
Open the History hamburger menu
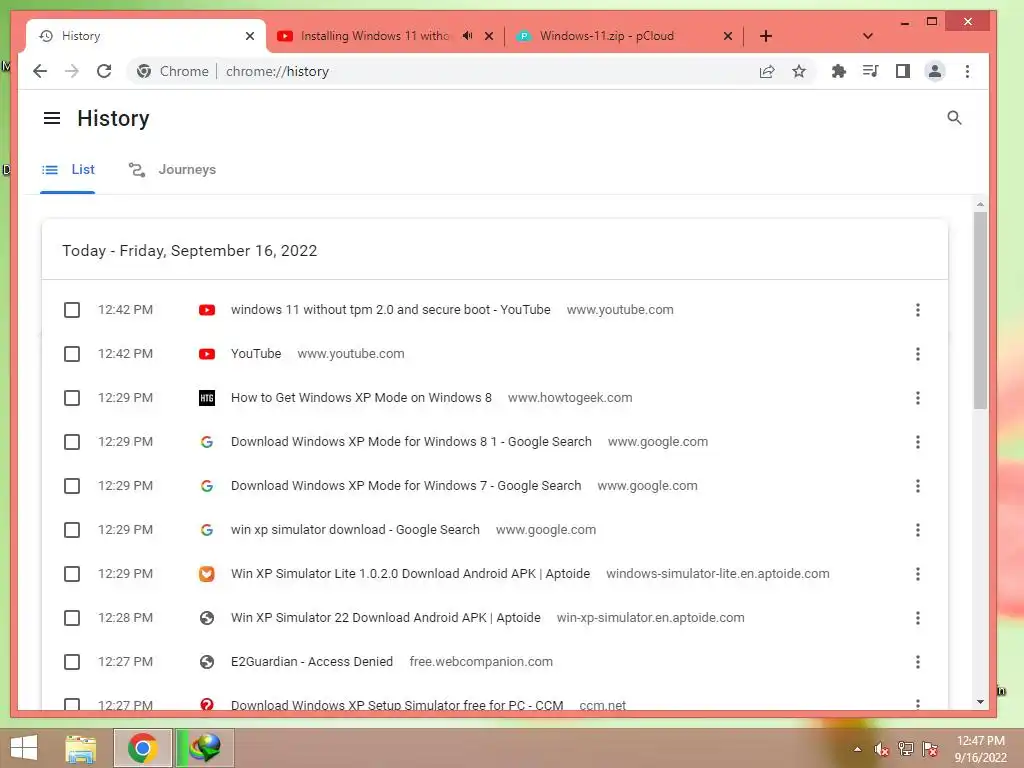(x=52, y=118)
